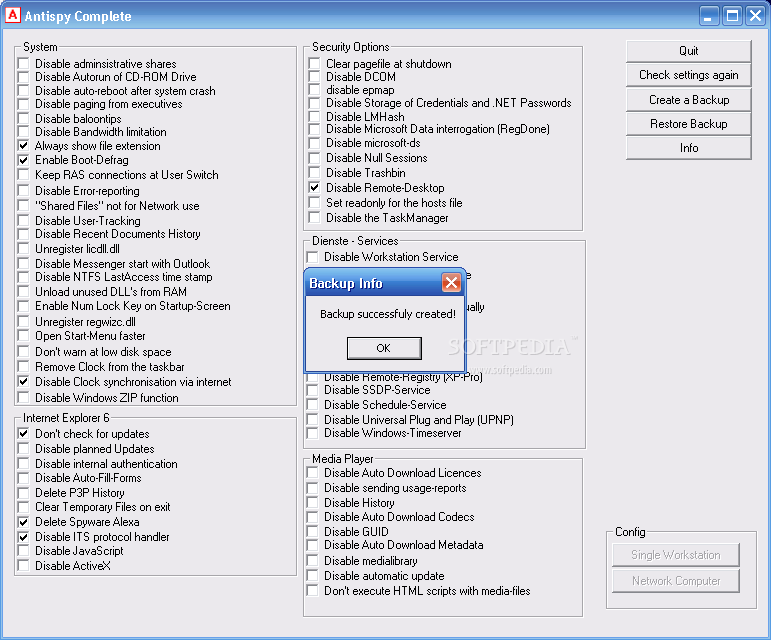Viewport: 771px width, 640px height.
Task: Check Disable Recent Documents History
Action: pos(23,234)
